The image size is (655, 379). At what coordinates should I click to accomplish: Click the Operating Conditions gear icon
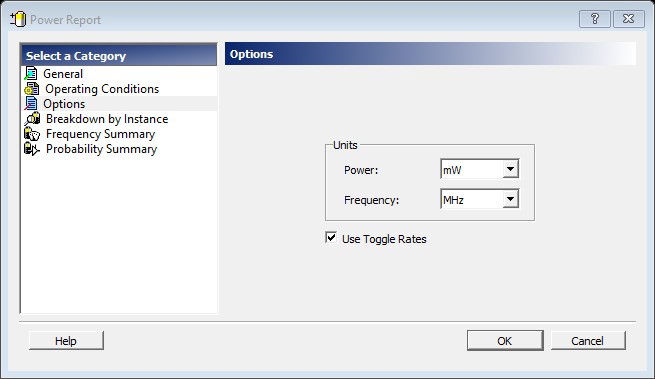[31, 89]
